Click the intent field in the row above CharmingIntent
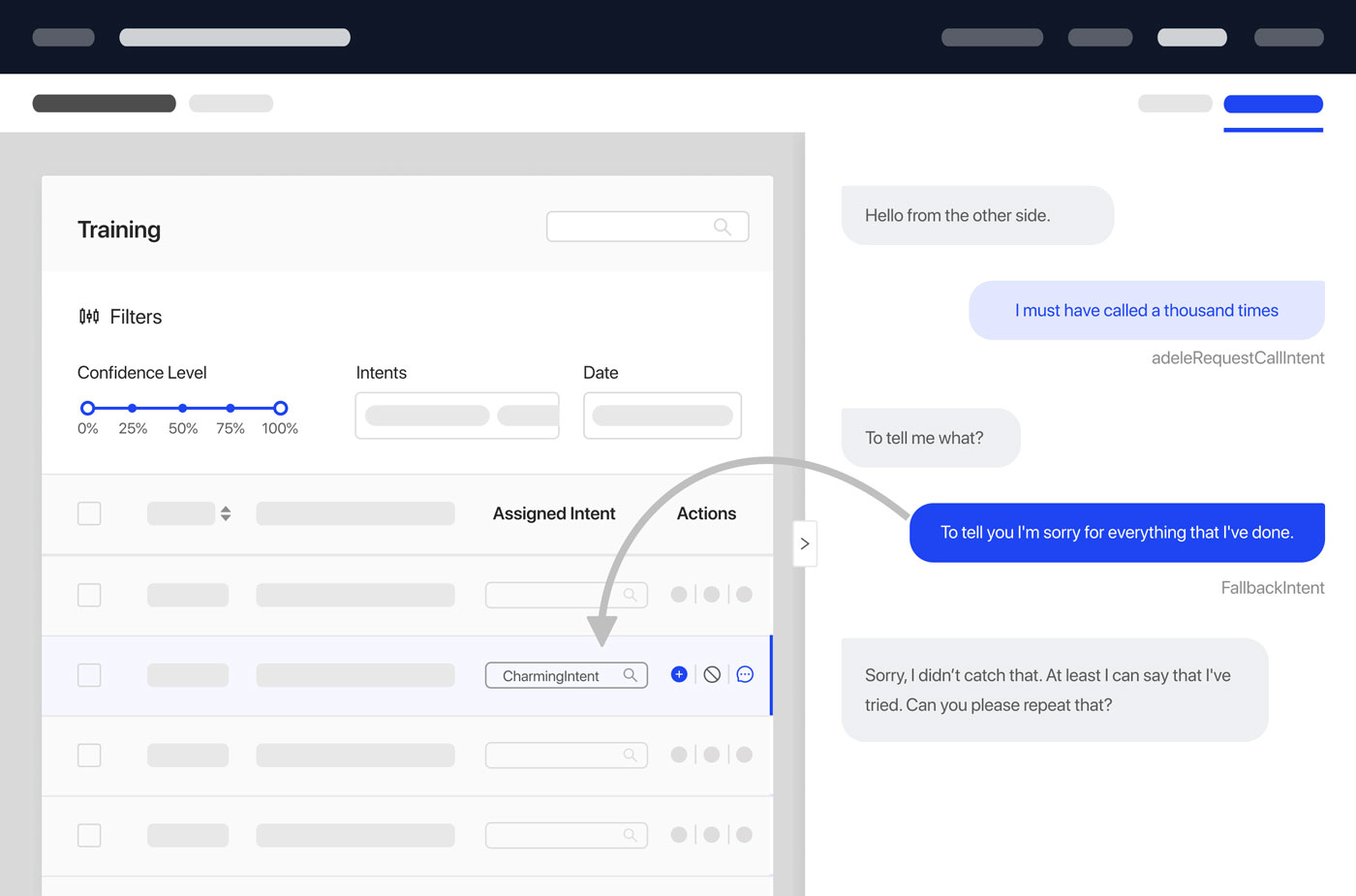The image size is (1356, 896). point(566,595)
